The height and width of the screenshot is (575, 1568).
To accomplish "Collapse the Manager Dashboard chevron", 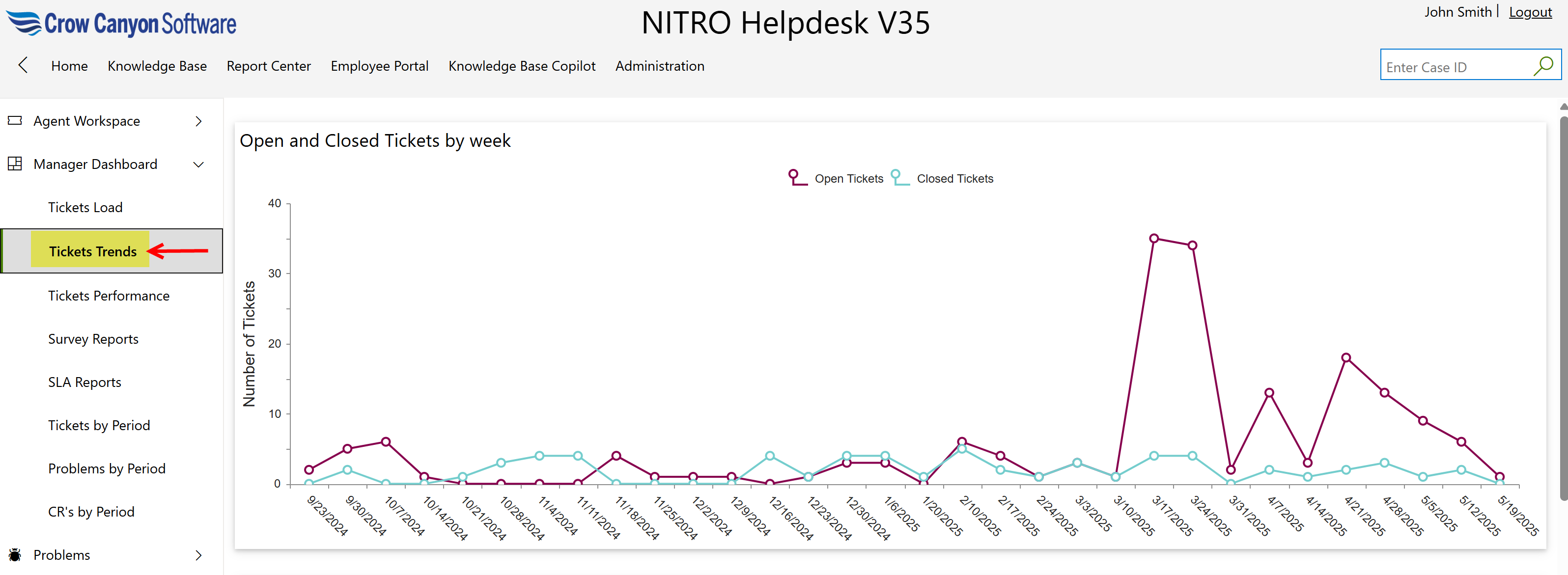I will pyautogui.click(x=198, y=164).
